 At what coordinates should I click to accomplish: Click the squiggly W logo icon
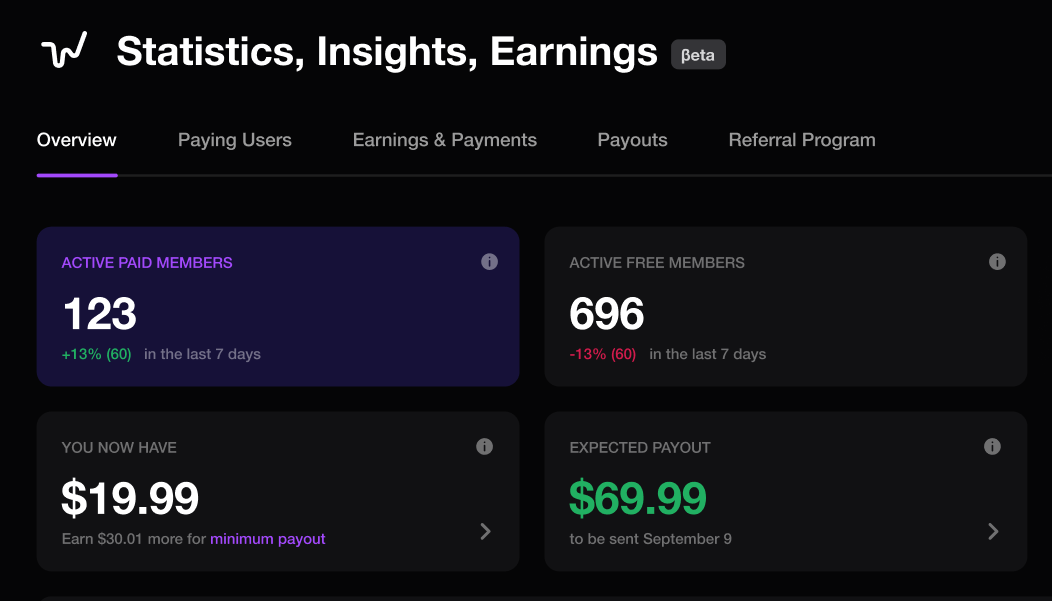coord(64,50)
